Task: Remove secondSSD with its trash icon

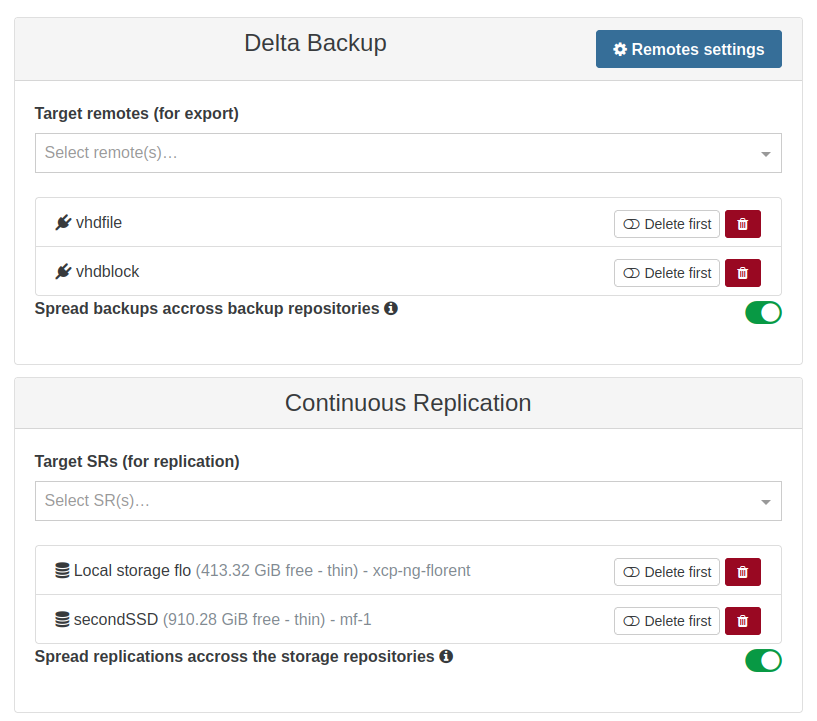Action: coord(742,621)
